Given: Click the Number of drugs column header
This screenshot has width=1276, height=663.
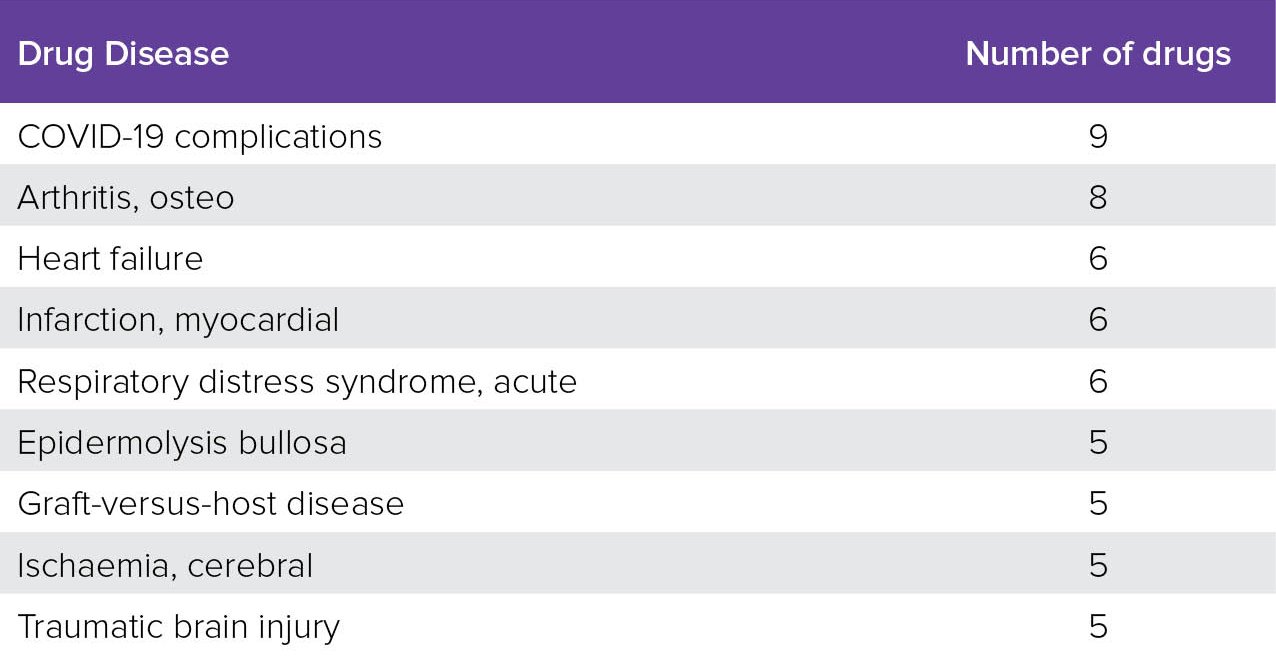Looking at the screenshot, I should [1098, 53].
